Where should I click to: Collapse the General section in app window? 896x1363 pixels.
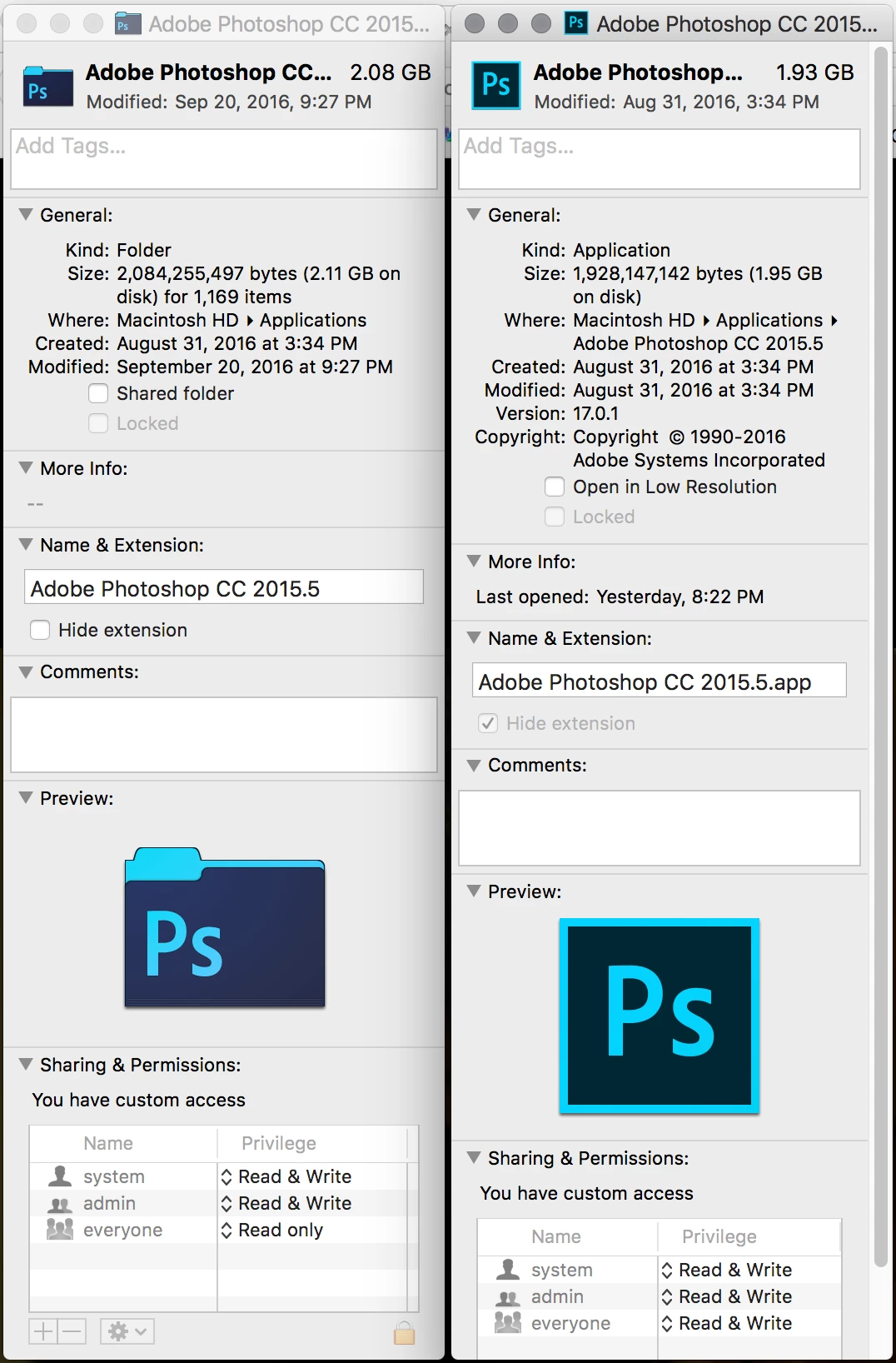pyautogui.click(x=474, y=215)
